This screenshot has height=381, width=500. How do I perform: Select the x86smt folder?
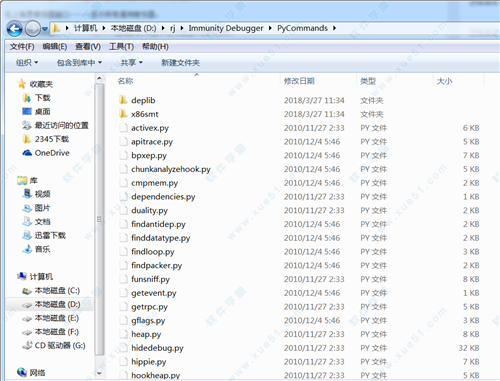(139, 114)
